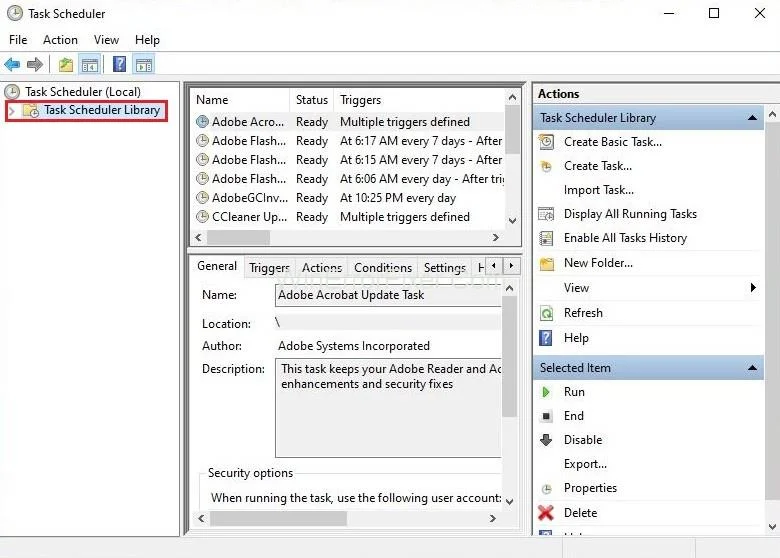Switch to the Triggers tab
780x558 pixels.
pyautogui.click(x=269, y=268)
